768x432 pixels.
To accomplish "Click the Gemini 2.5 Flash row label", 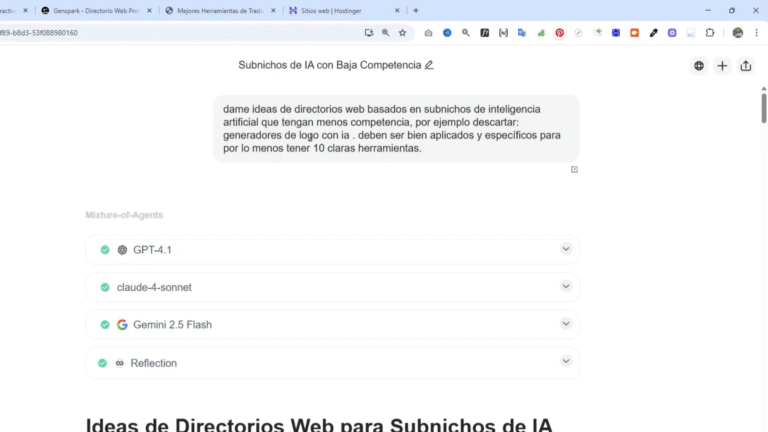I will pyautogui.click(x=172, y=325).
